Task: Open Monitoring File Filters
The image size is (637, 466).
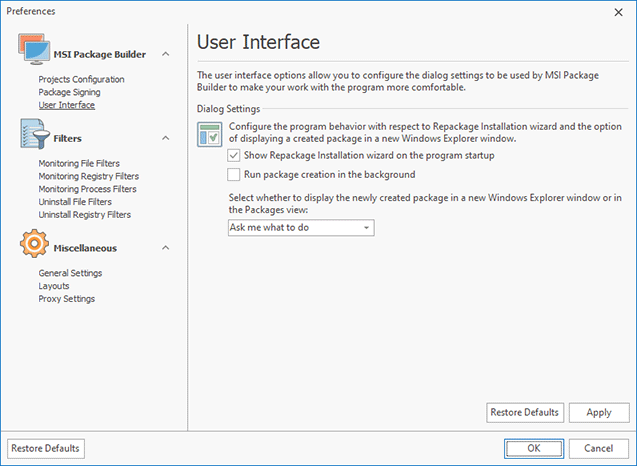Action: [79, 163]
